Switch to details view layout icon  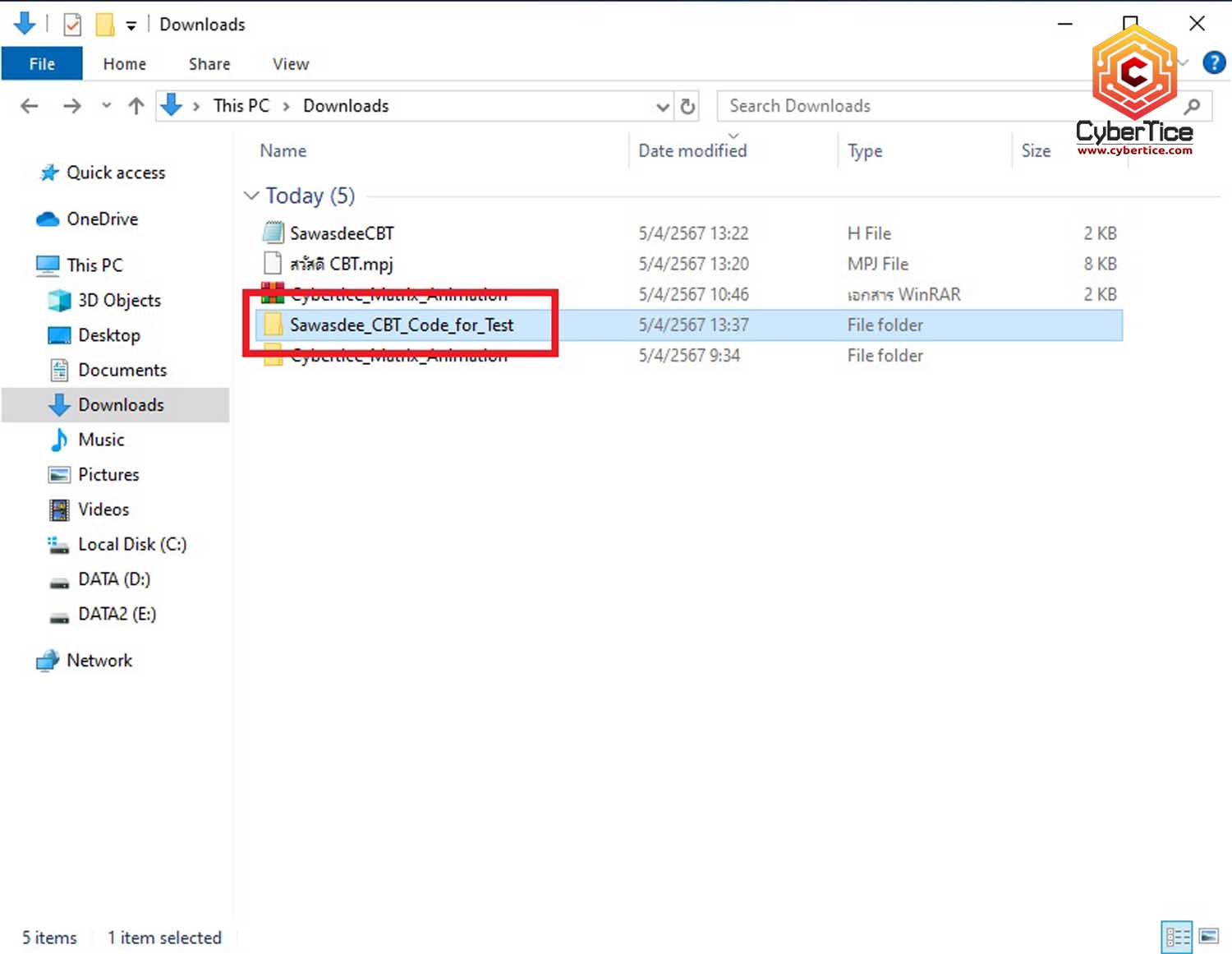(1177, 937)
